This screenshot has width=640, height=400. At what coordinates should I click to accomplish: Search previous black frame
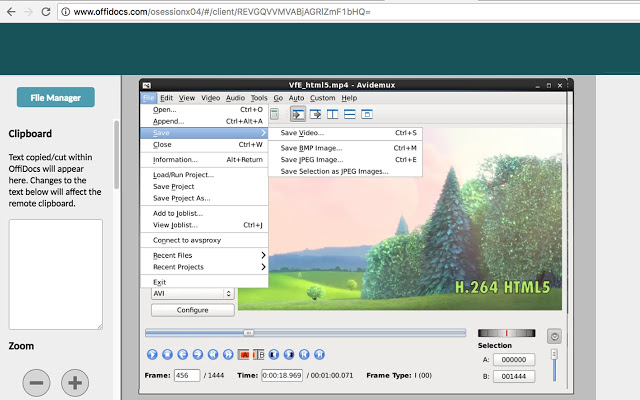pos(274,354)
